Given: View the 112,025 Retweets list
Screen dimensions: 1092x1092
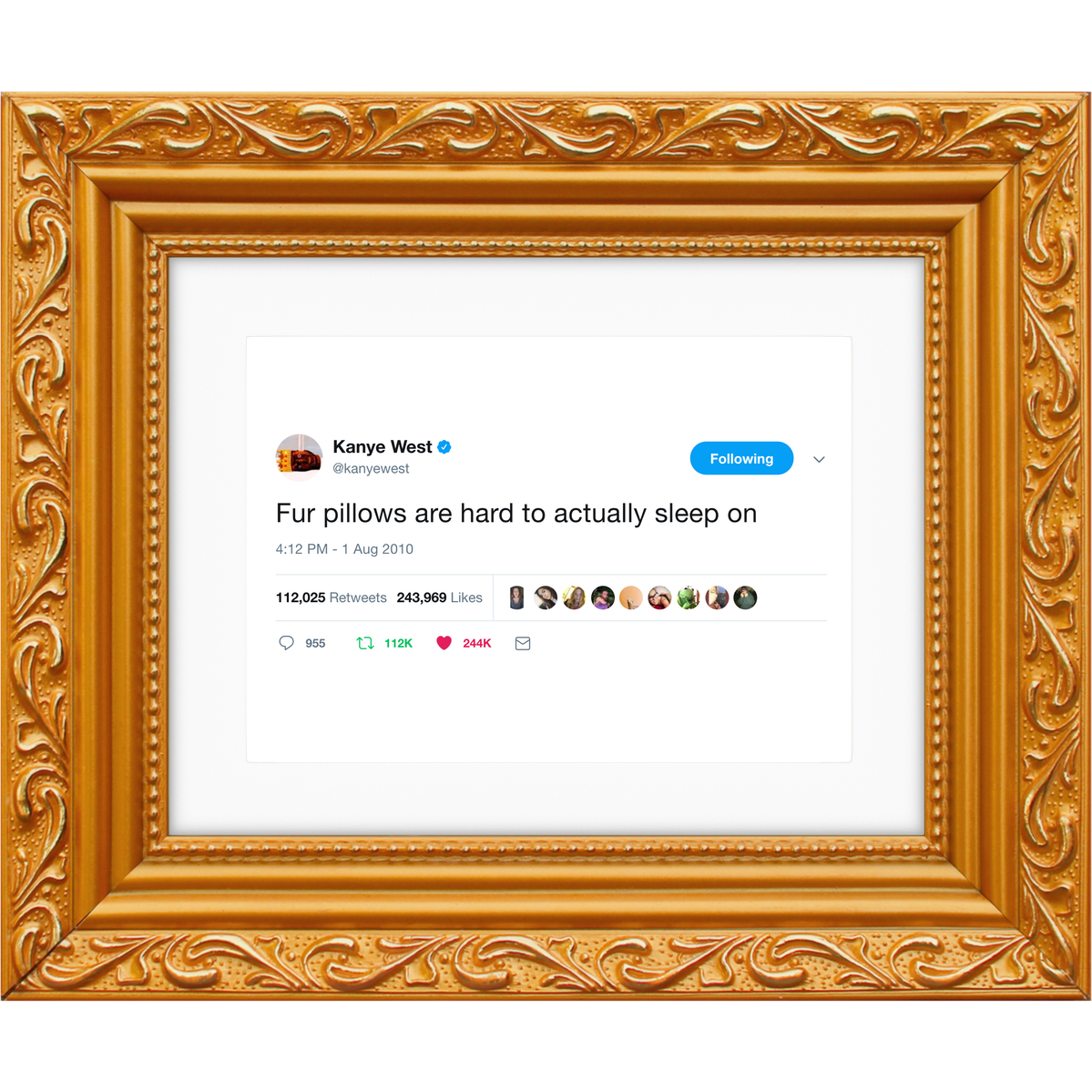Looking at the screenshot, I should [x=332, y=597].
